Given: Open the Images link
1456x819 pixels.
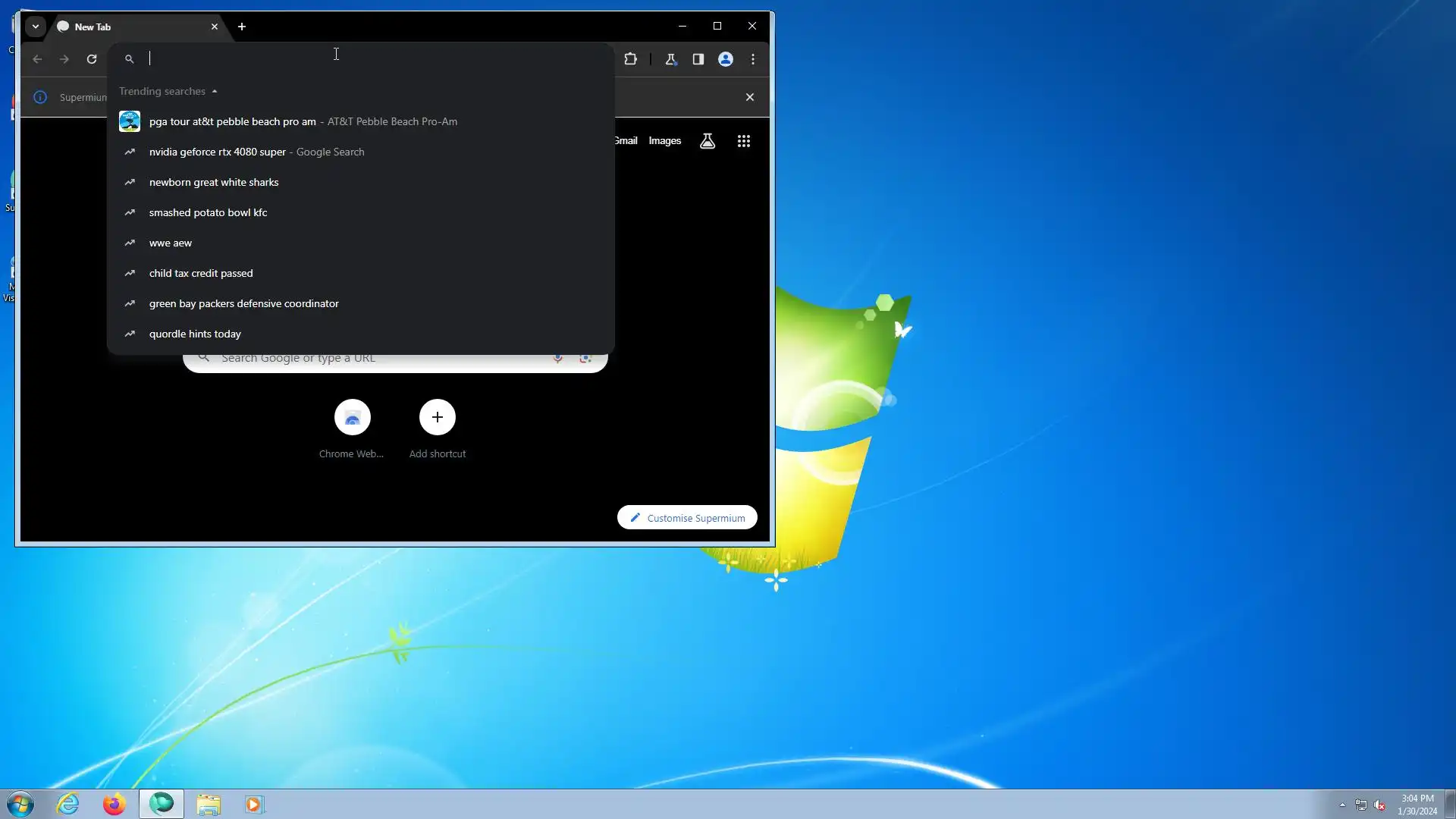Looking at the screenshot, I should click(664, 141).
